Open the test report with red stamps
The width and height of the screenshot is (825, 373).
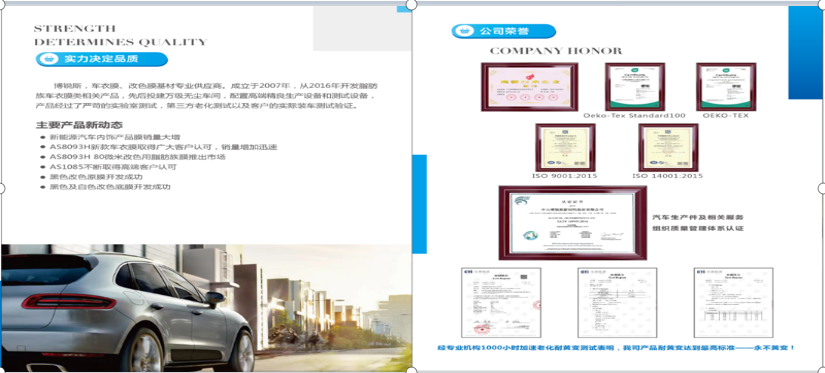(501, 303)
